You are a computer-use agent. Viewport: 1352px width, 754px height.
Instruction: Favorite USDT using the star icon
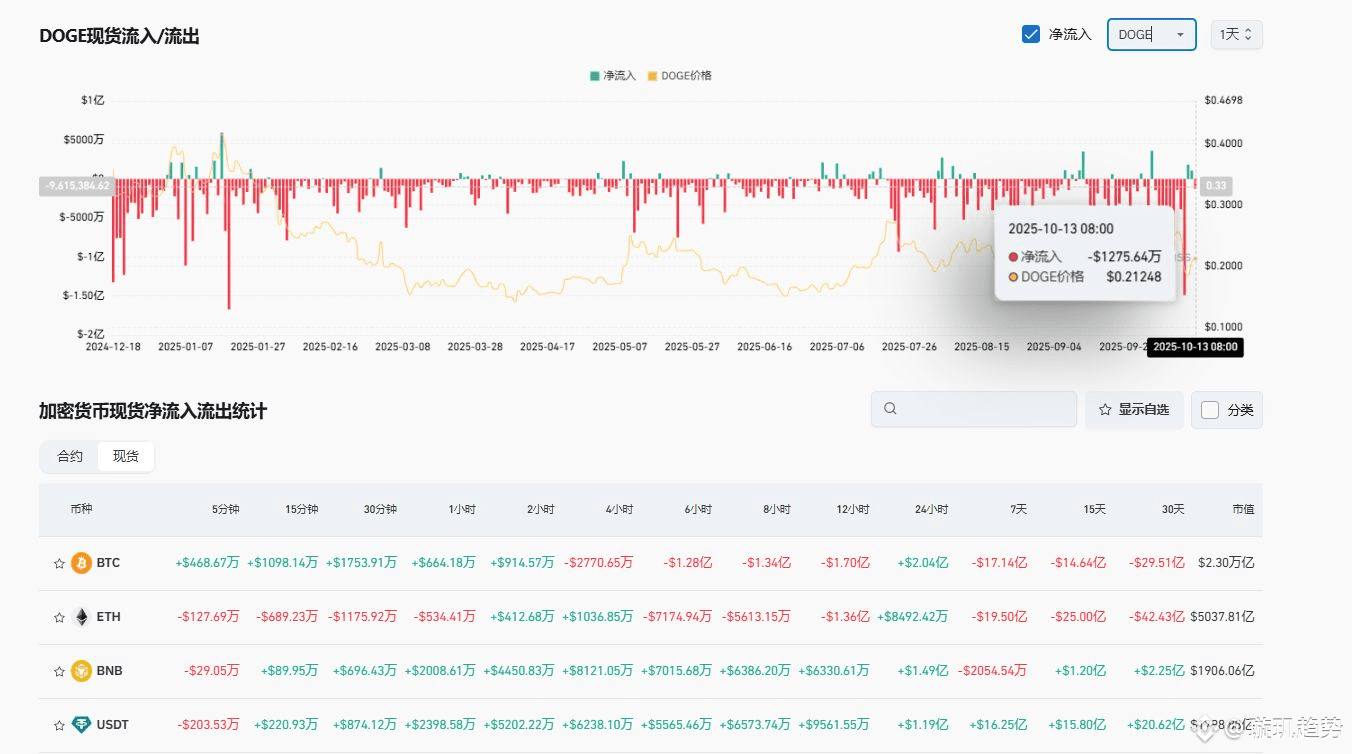pos(59,726)
